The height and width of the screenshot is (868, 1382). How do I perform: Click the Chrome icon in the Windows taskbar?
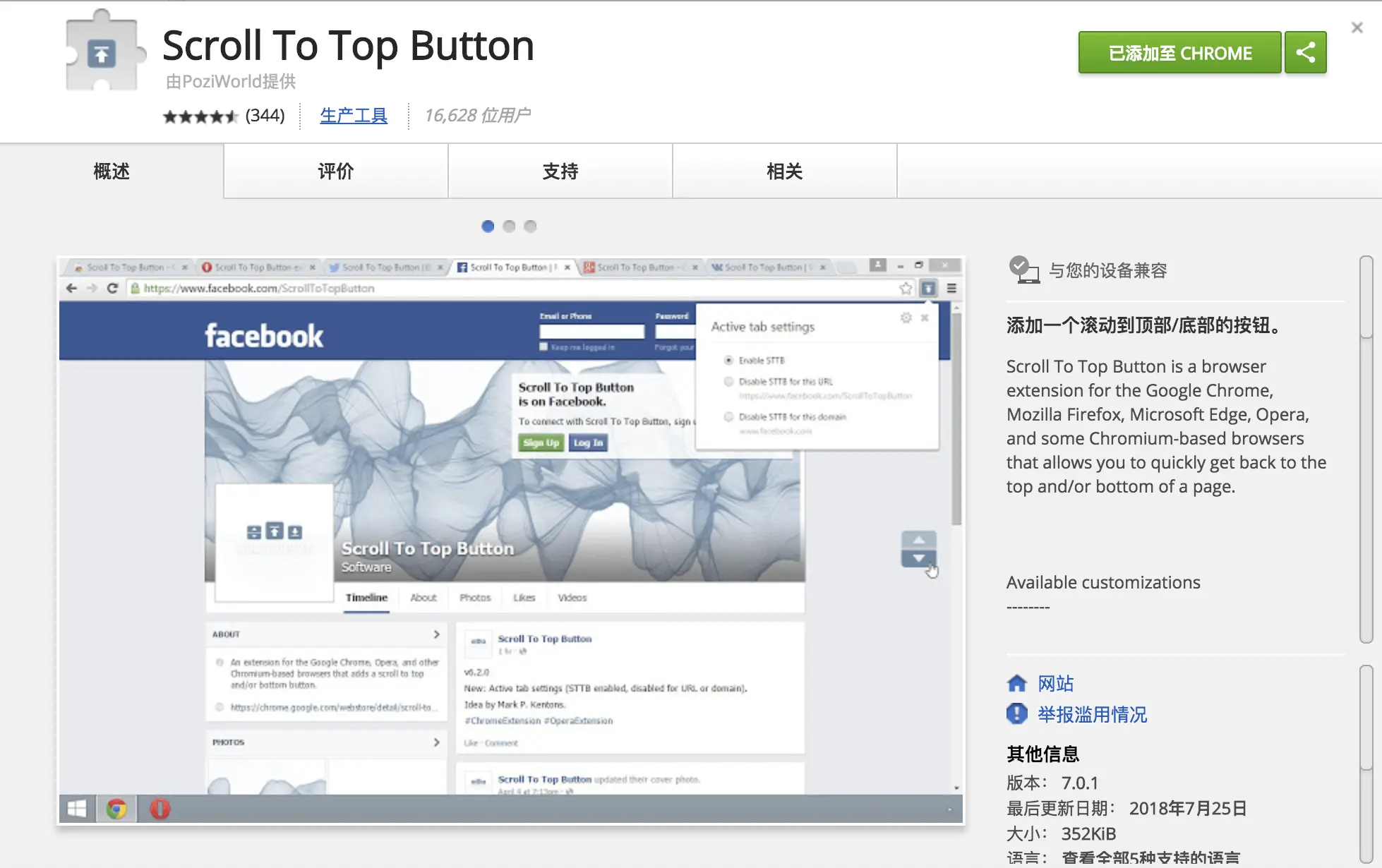pos(117,809)
